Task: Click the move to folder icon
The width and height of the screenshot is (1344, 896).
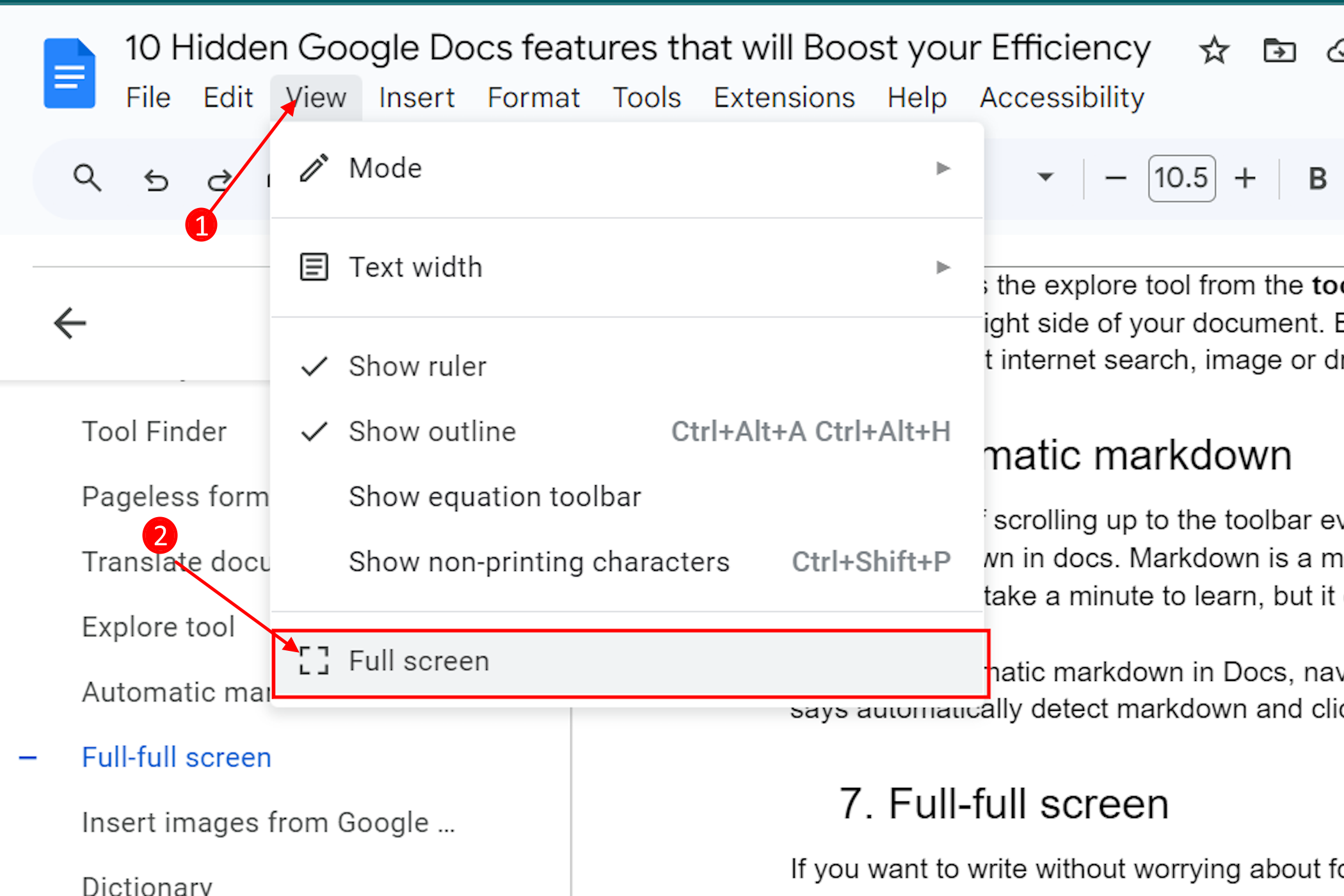Action: click(x=1279, y=51)
